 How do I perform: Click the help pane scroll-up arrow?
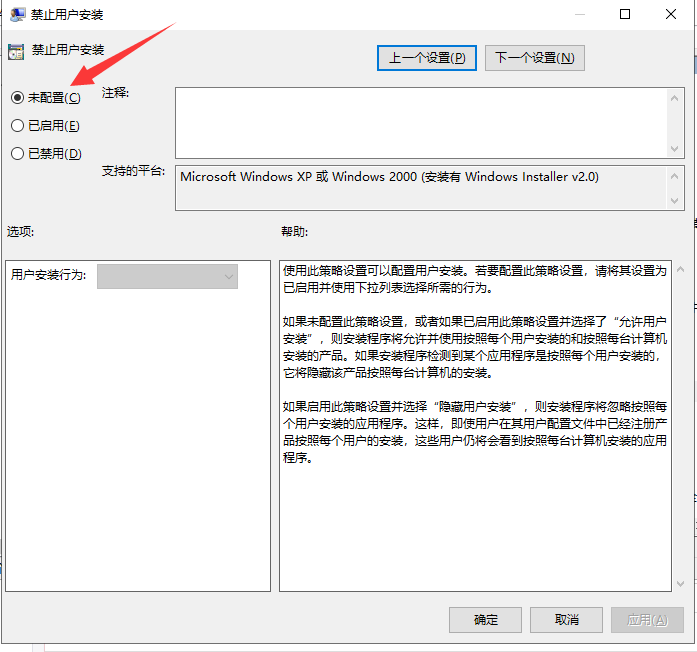(x=680, y=270)
